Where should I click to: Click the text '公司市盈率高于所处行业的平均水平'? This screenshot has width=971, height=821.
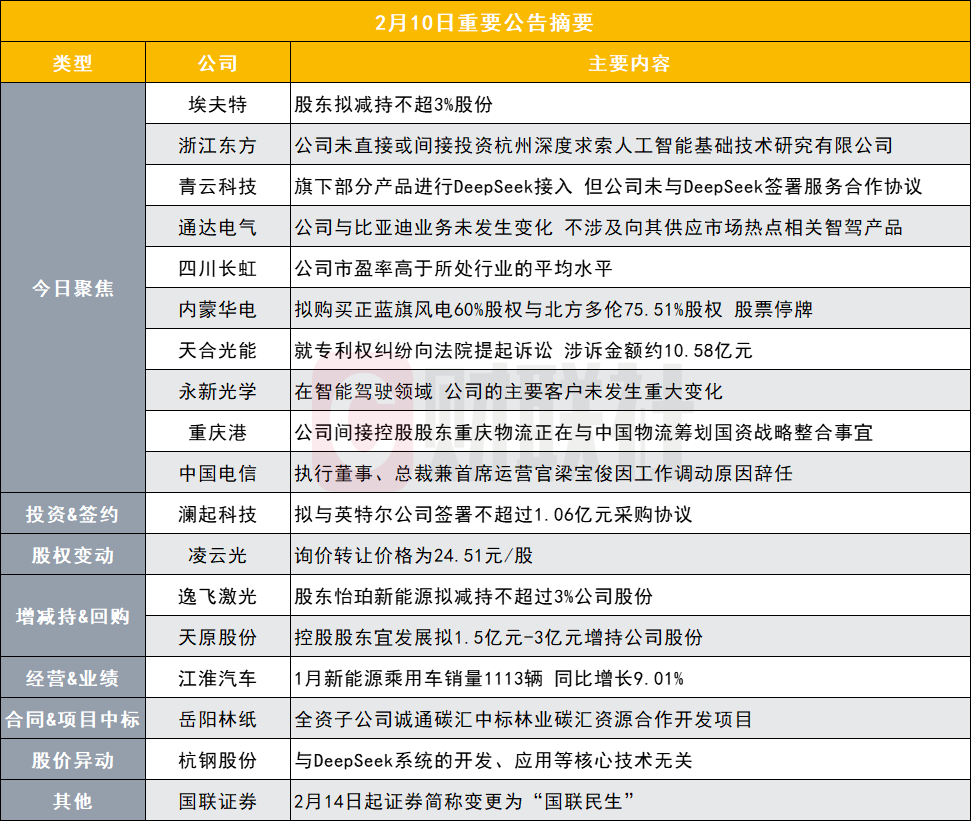pyautogui.click(x=453, y=268)
